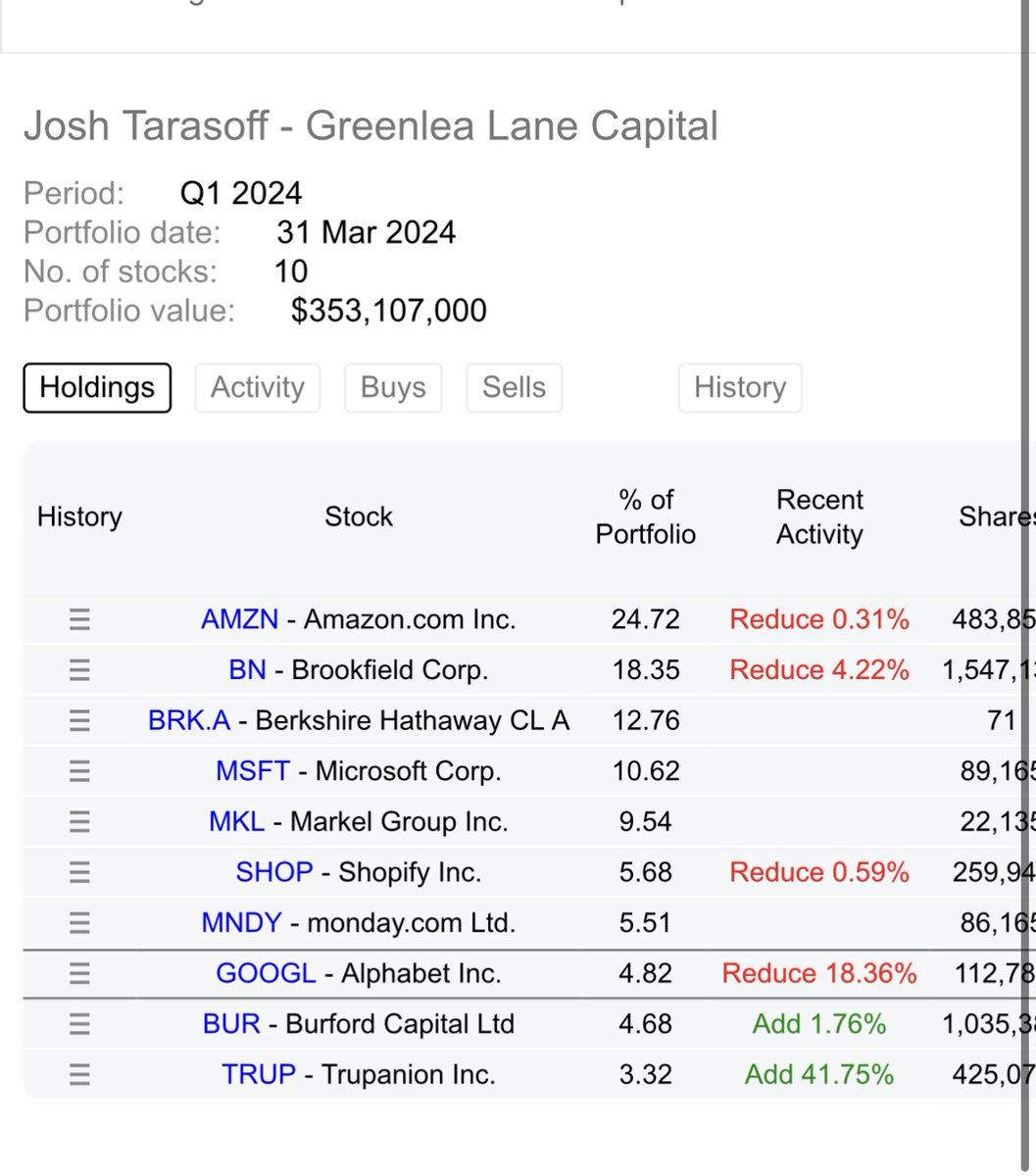
Task: Open the MSFT ticker link
Action: point(253,771)
